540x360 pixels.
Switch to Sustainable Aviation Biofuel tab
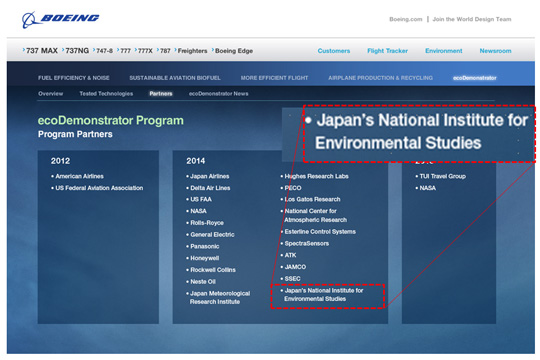(175, 78)
